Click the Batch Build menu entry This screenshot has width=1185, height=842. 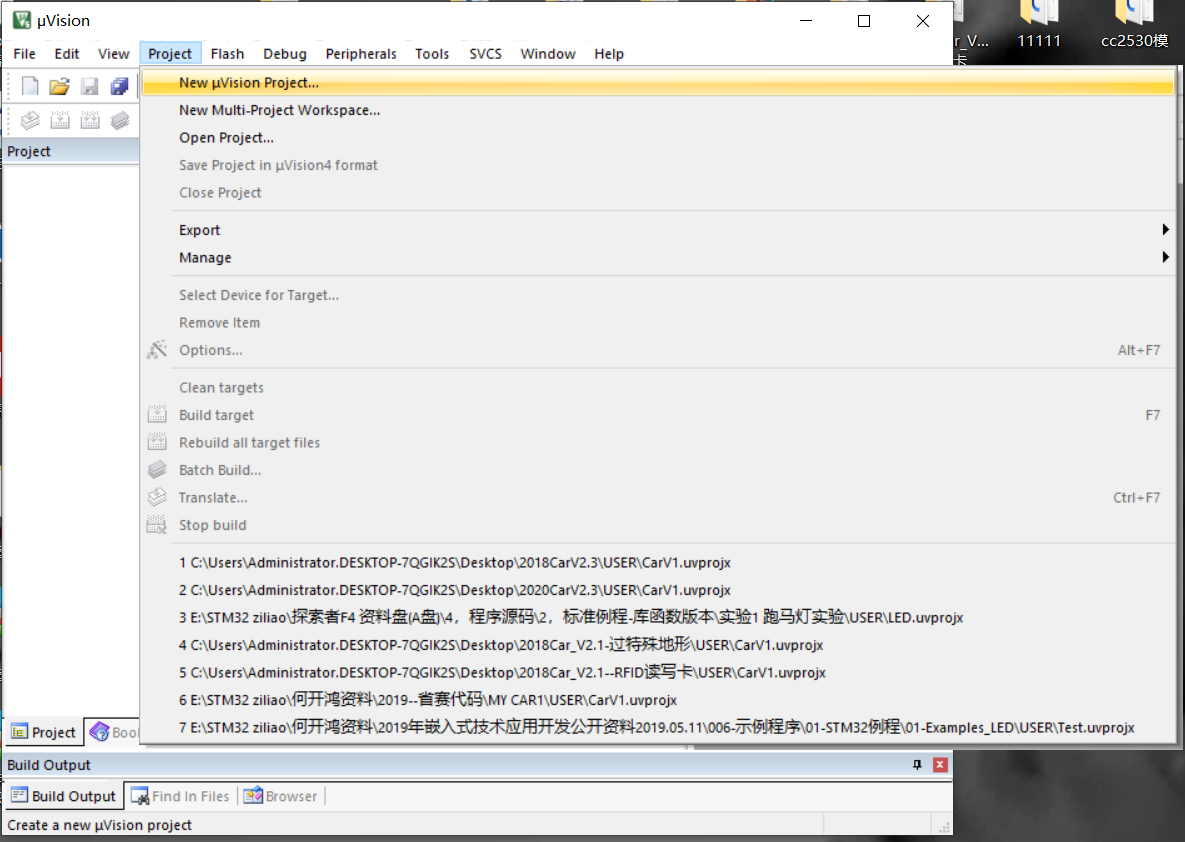tap(658, 470)
